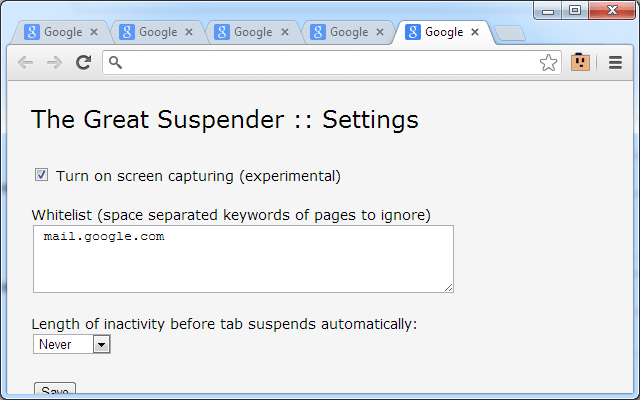
Task: Maximize the browser window
Action: 575,10
